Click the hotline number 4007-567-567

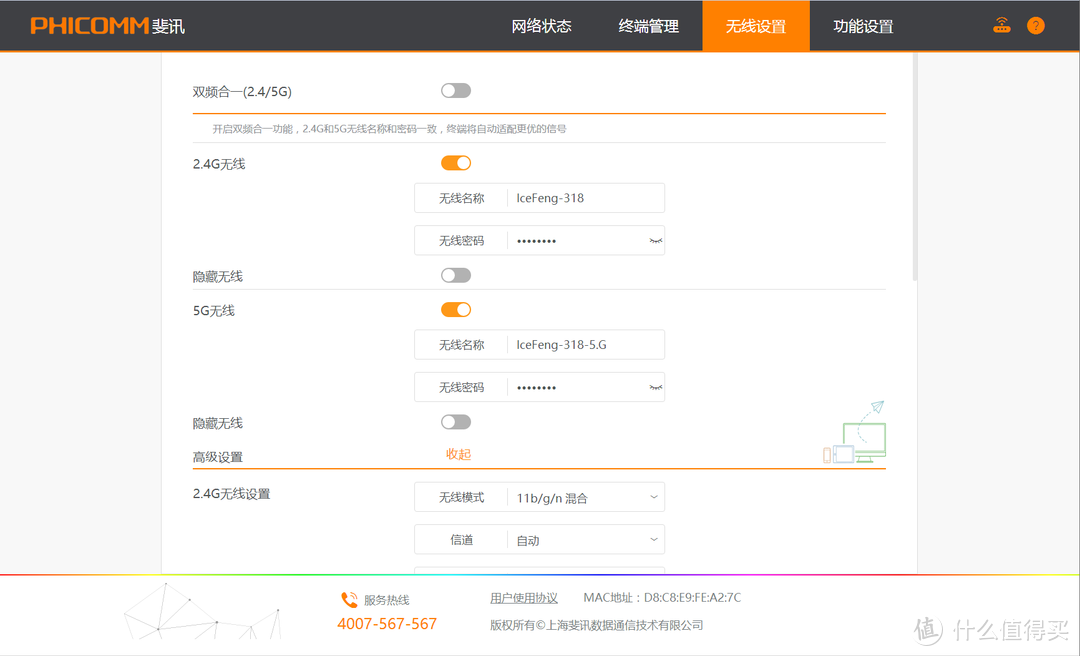coord(388,623)
